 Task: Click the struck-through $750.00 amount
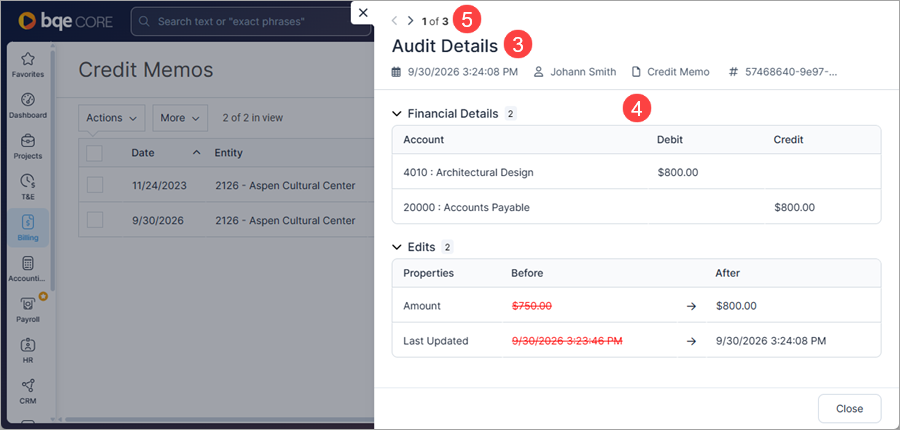532,306
